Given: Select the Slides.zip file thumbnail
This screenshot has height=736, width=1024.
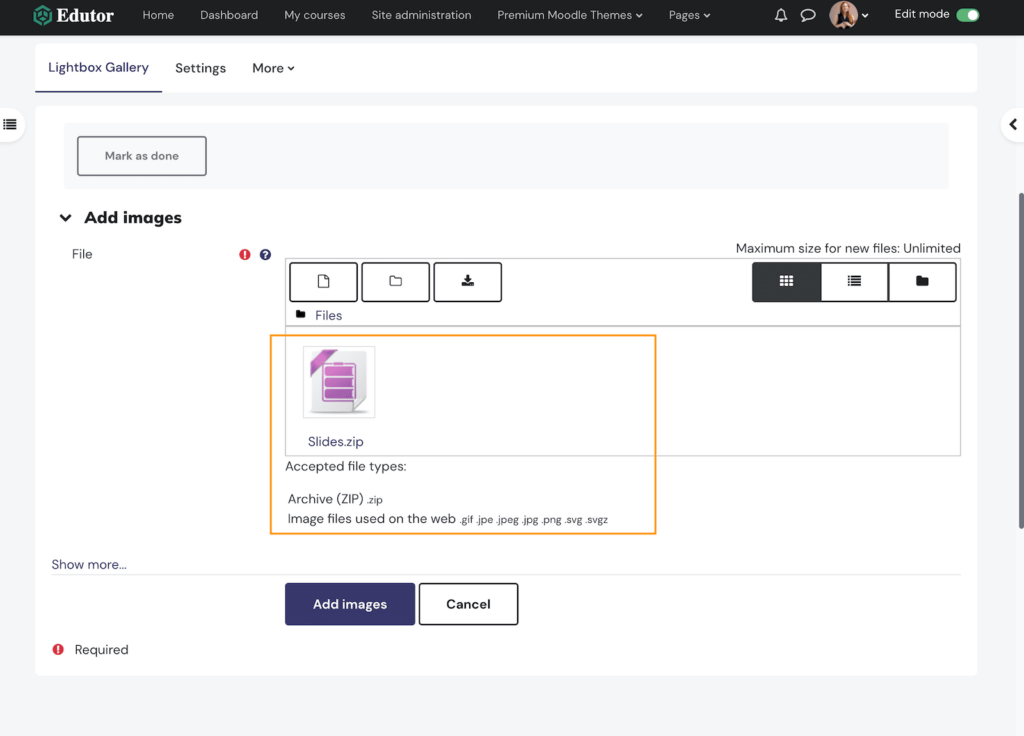Looking at the screenshot, I should (339, 383).
